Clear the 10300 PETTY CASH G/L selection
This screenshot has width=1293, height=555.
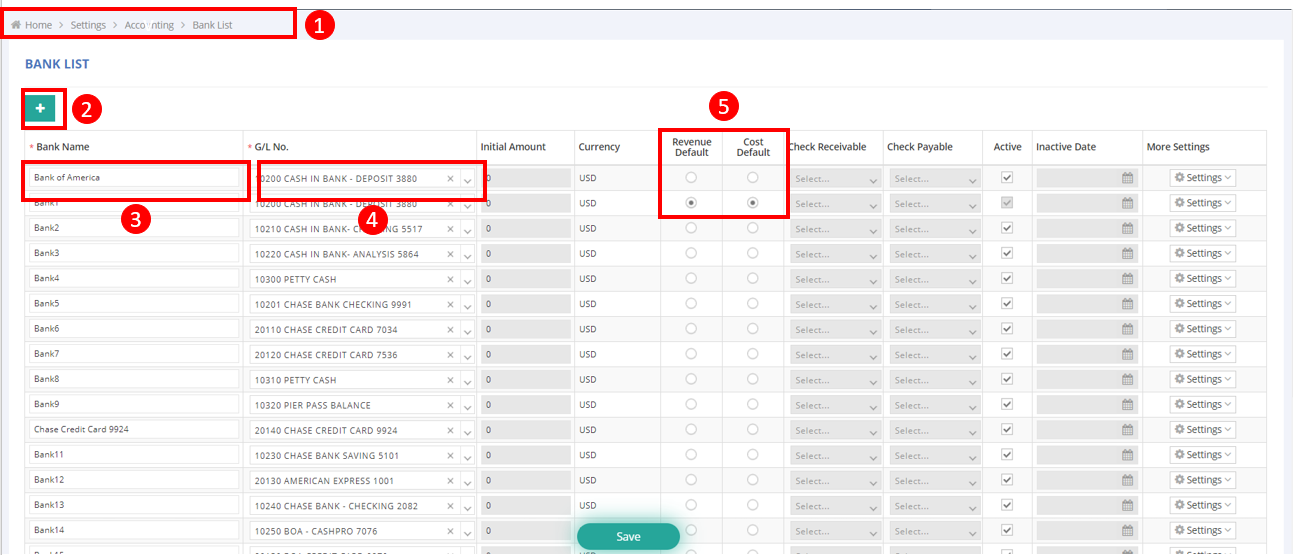(450, 280)
